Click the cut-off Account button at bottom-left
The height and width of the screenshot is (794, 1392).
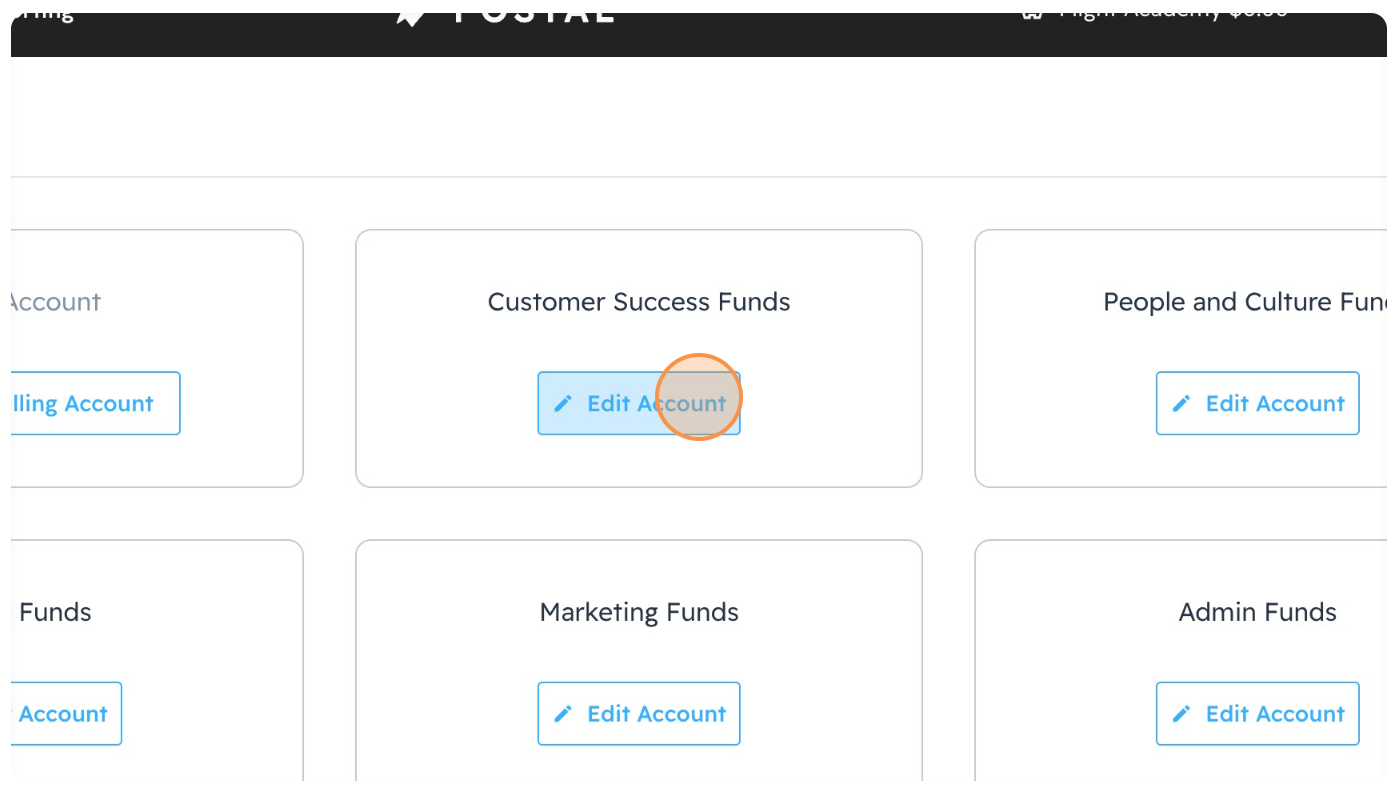click(x=62, y=713)
